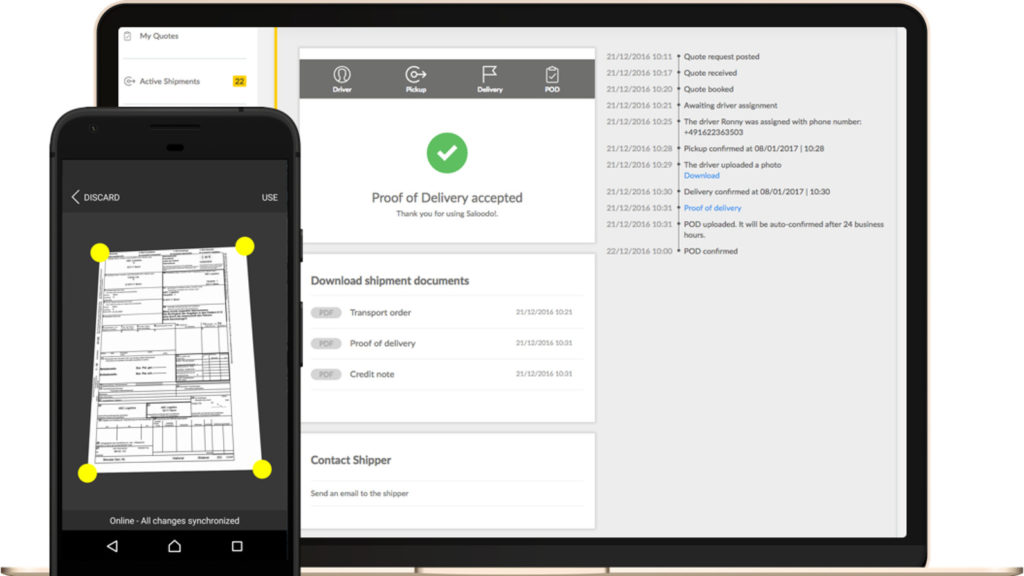Select the Pickup step icon
This screenshot has width=1024, height=576.
coord(415,75)
